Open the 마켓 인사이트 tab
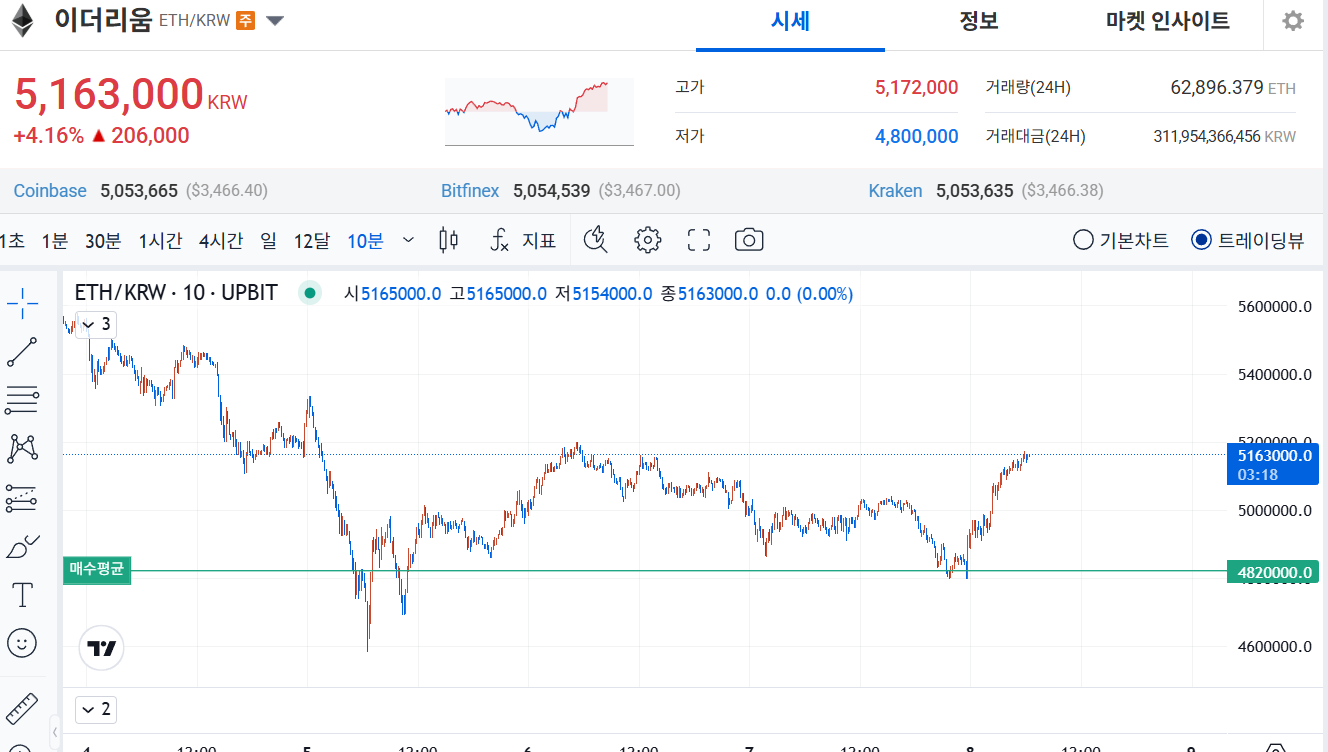 1167,21
